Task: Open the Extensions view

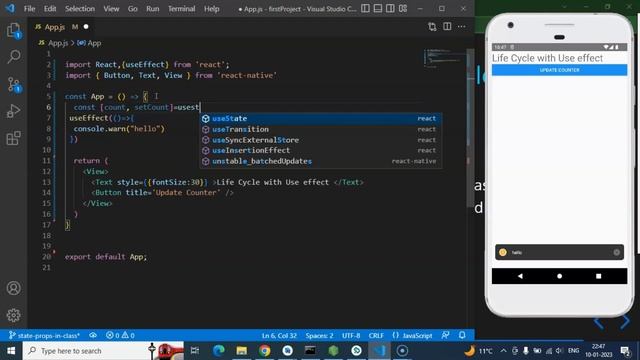Action: point(13,138)
